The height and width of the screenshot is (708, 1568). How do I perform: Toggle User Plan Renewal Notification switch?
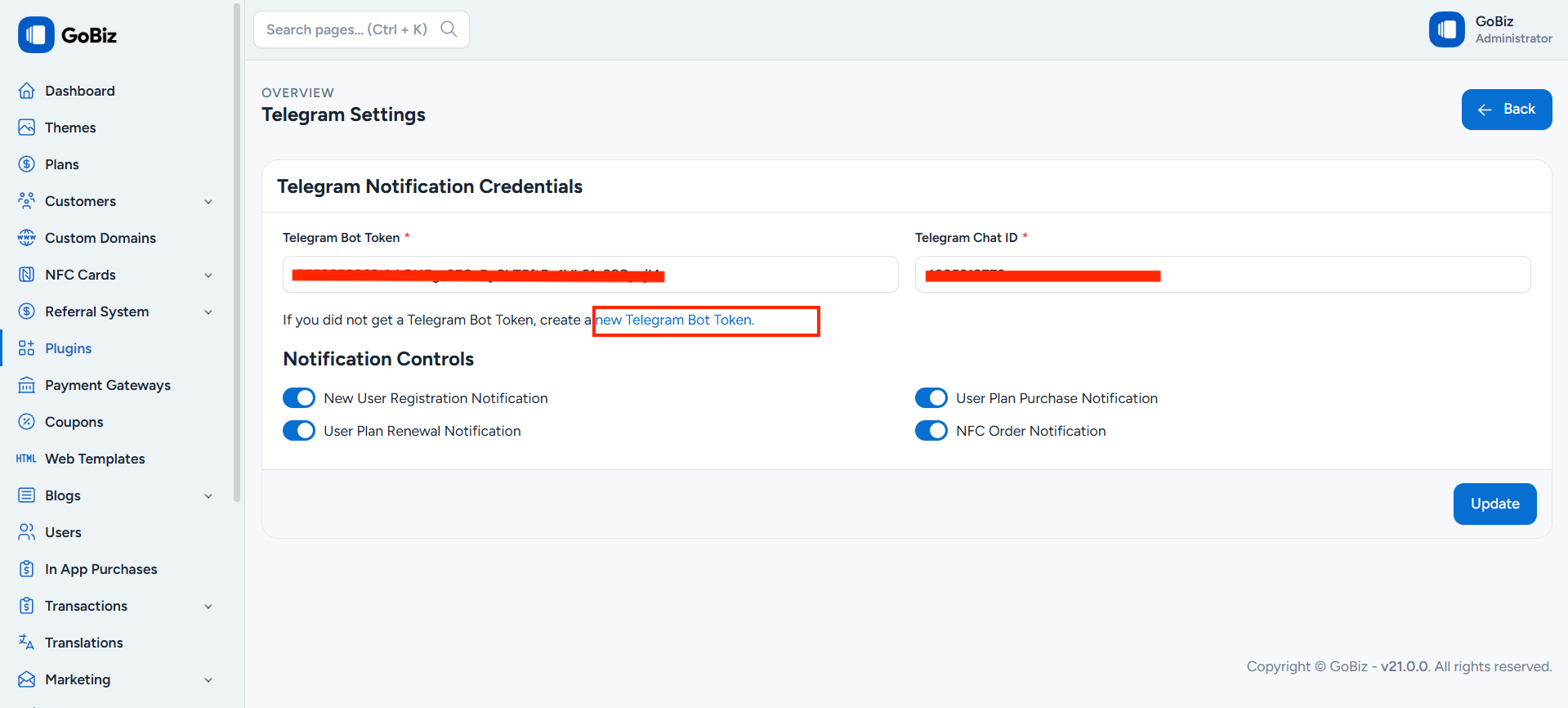(x=299, y=431)
